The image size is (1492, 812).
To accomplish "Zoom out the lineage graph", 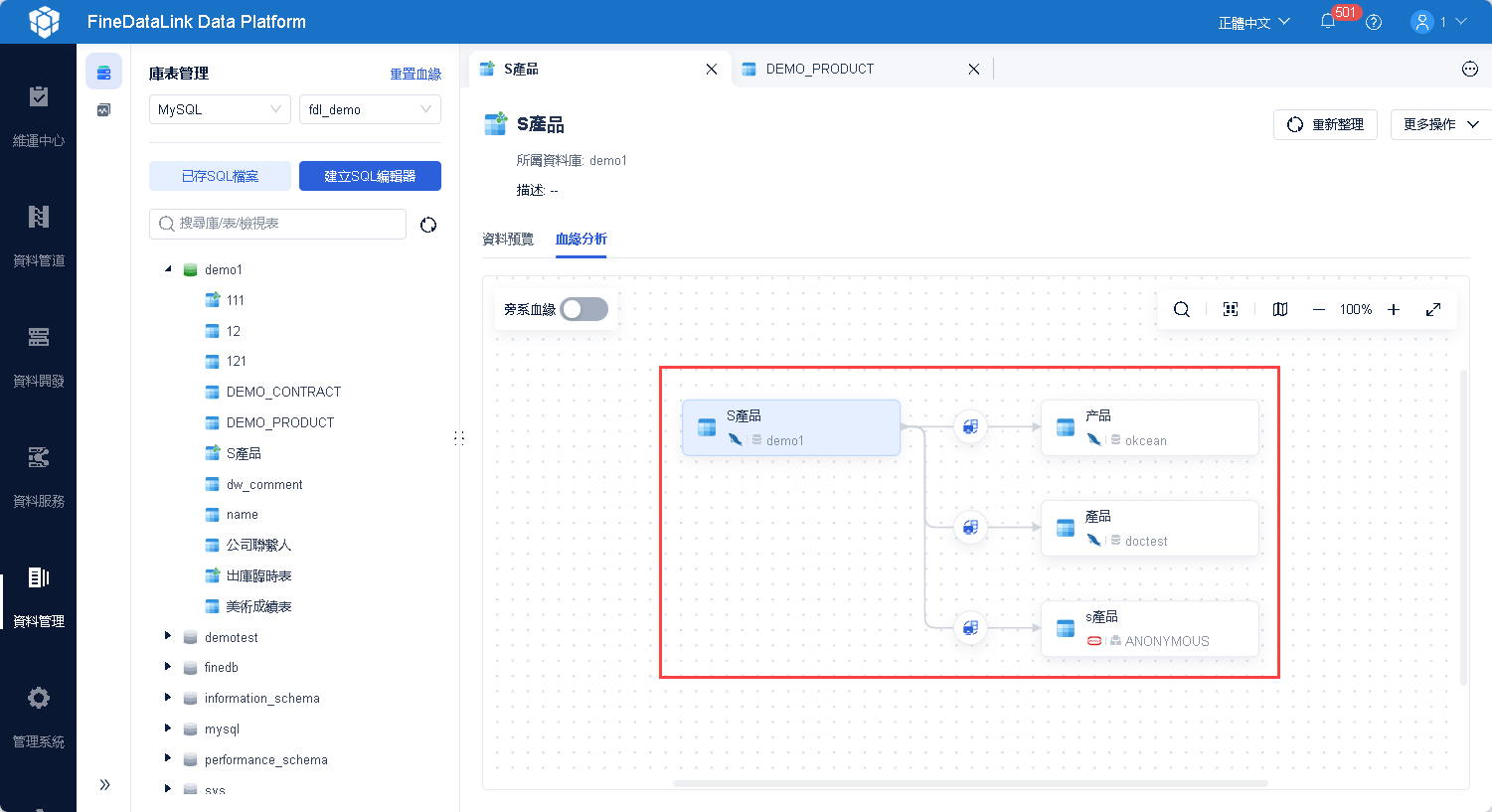I will (x=1319, y=309).
